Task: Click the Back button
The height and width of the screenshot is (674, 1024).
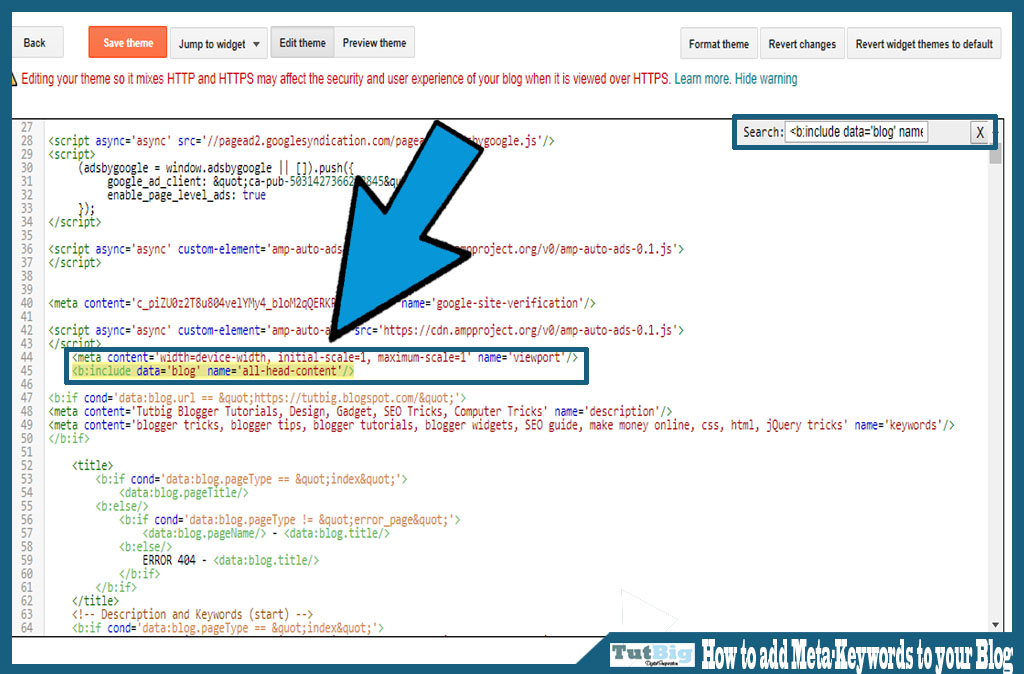Action: (37, 42)
